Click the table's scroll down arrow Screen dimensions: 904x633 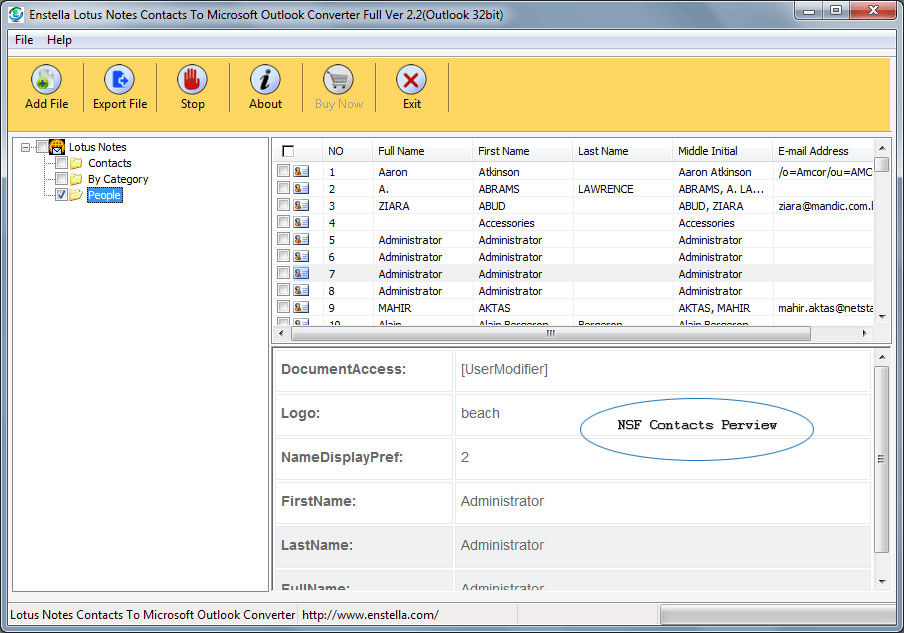pyautogui.click(x=882, y=316)
